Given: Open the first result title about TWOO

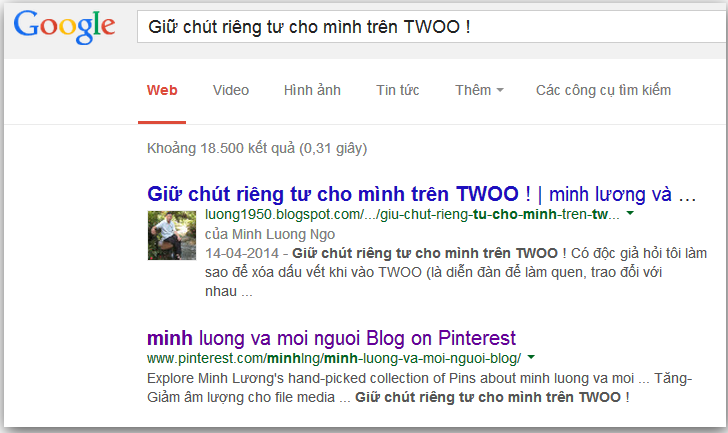Looking at the screenshot, I should 422,194.
